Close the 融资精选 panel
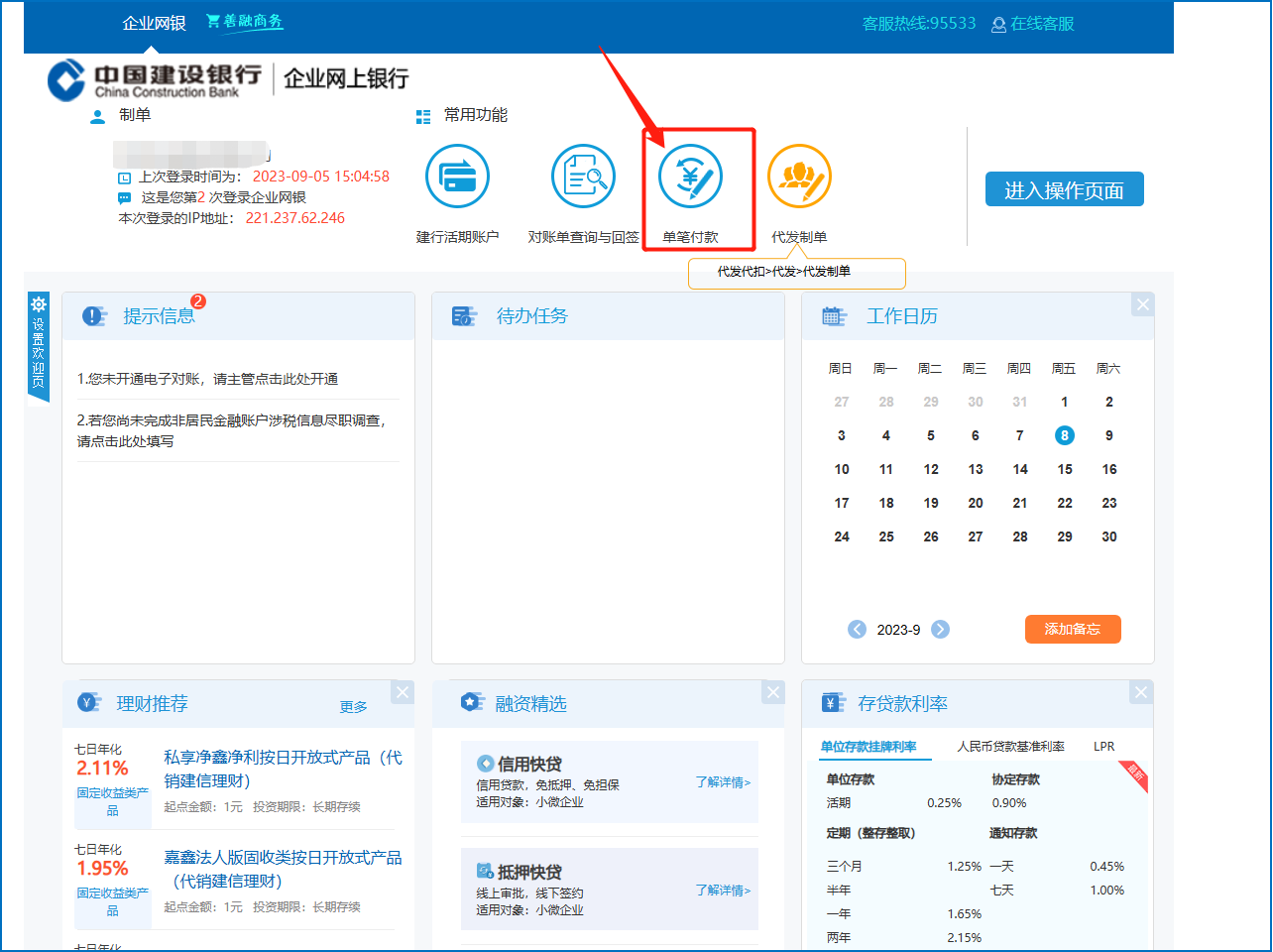The width and height of the screenshot is (1273, 952). pyautogui.click(x=774, y=692)
